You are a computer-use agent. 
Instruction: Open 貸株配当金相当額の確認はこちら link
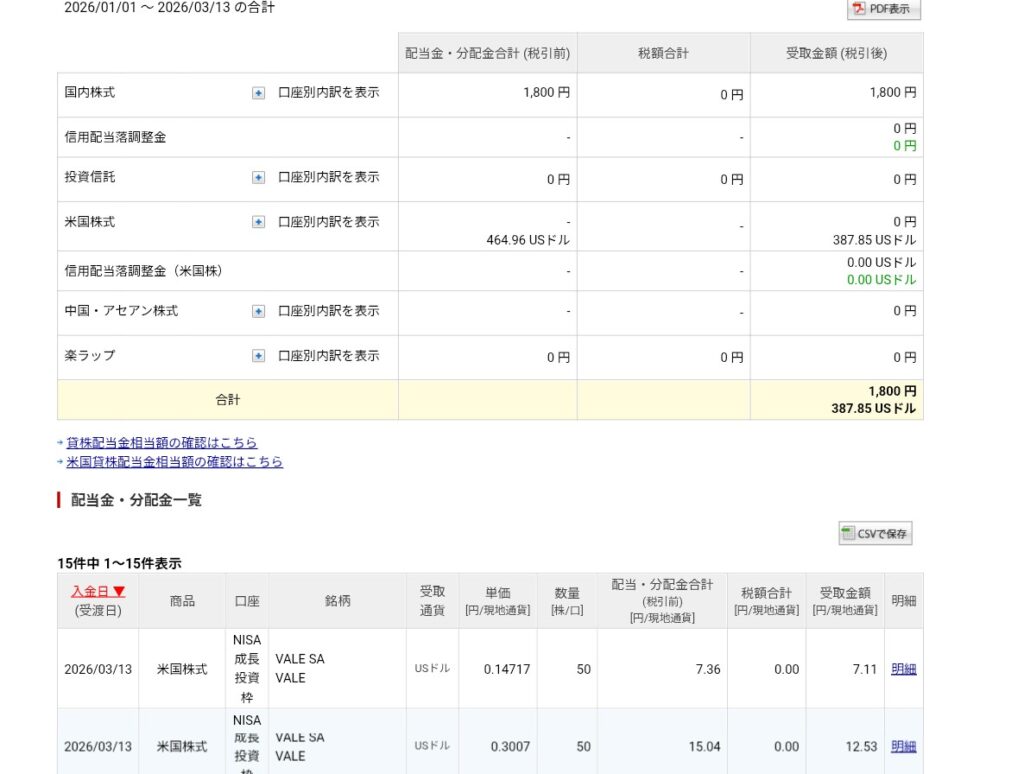coord(161,442)
